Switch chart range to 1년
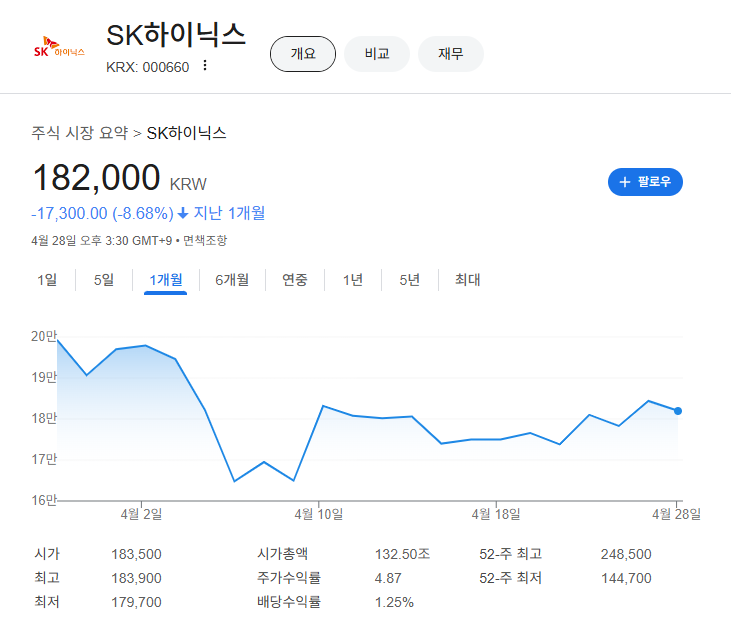 [x=353, y=280]
